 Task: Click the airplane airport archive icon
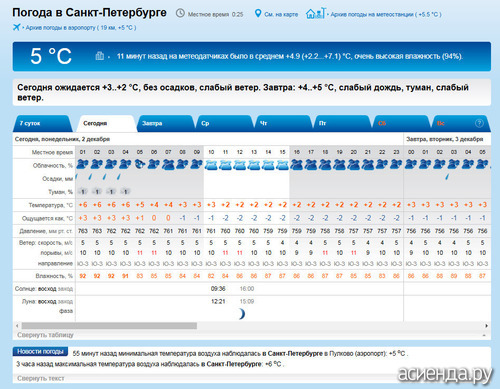click(x=16, y=27)
